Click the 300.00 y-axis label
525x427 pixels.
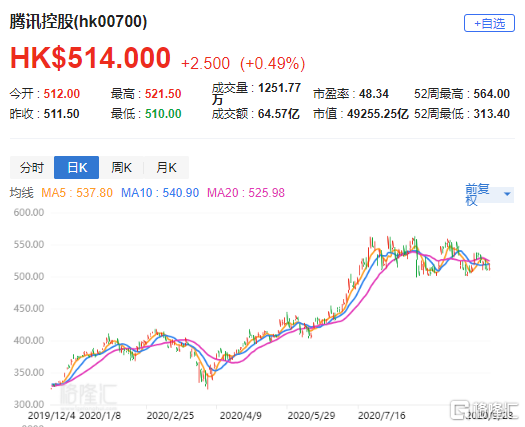coord(29,404)
